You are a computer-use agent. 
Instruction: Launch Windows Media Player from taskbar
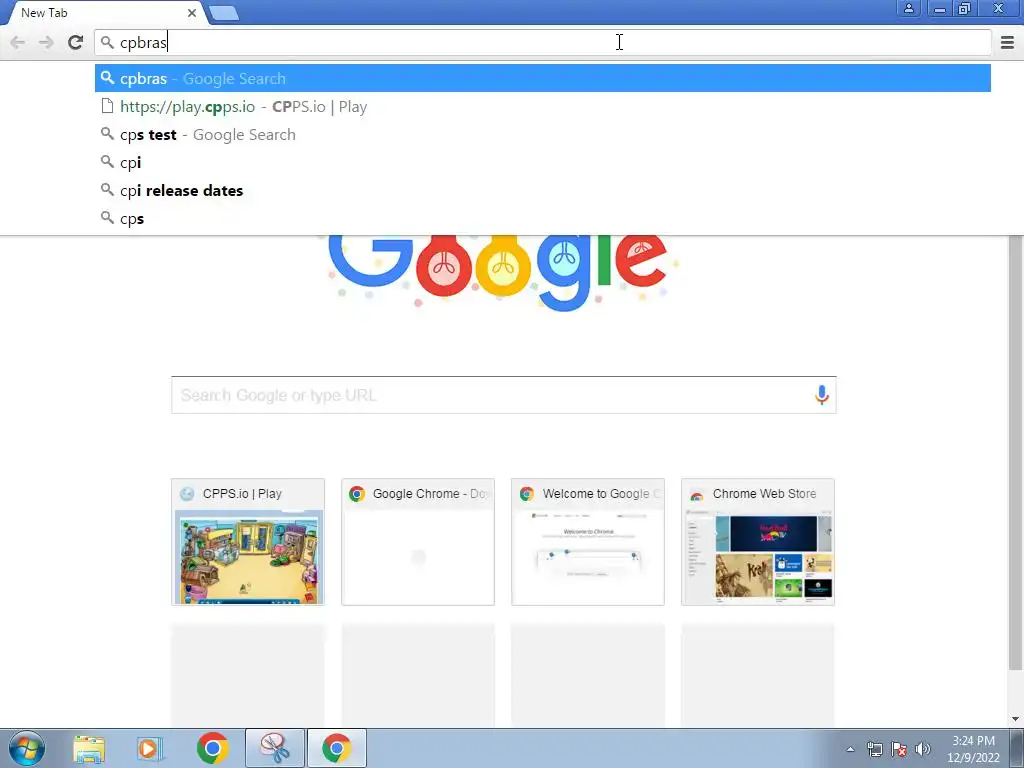coord(150,748)
